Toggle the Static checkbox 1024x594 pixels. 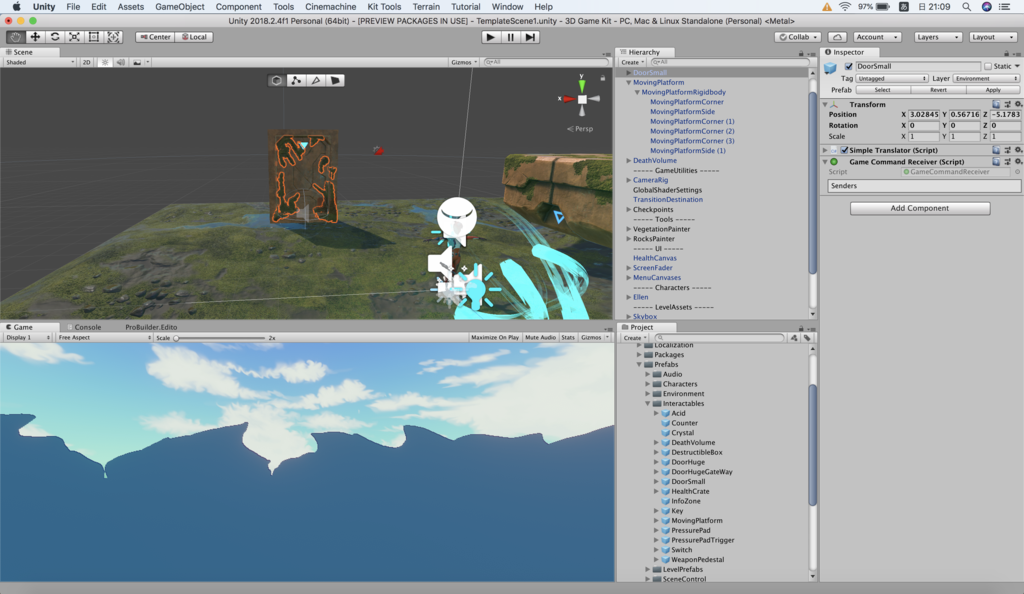tap(988, 67)
